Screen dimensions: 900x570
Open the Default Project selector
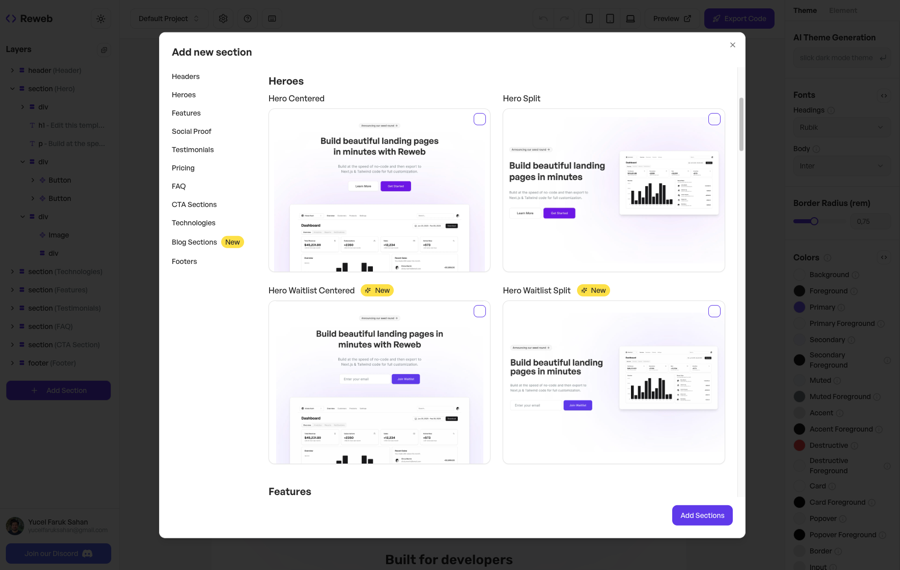[169, 18]
